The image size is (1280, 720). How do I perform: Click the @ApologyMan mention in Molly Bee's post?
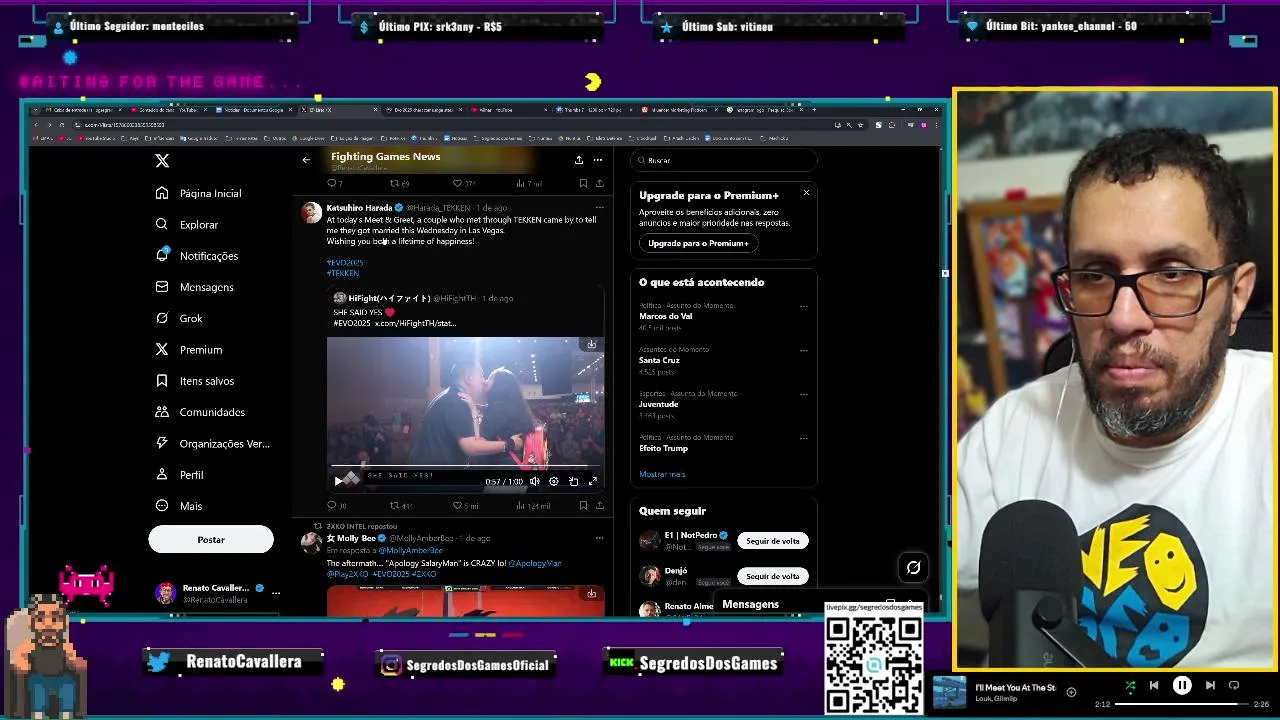pos(535,563)
